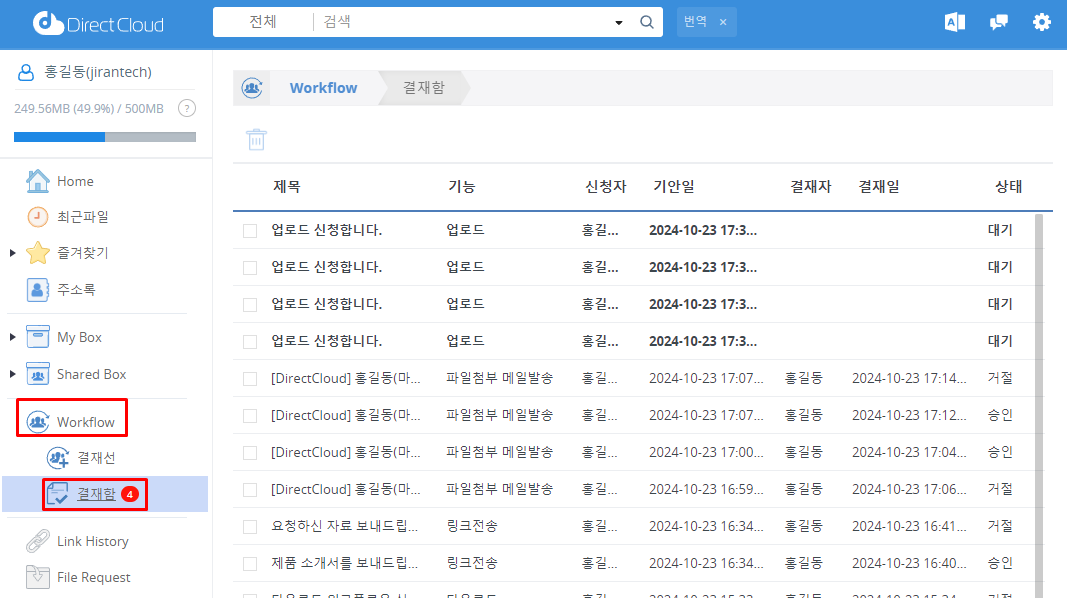Open settings gear icon
Screen dimensions: 1067x598
pos(1041,22)
